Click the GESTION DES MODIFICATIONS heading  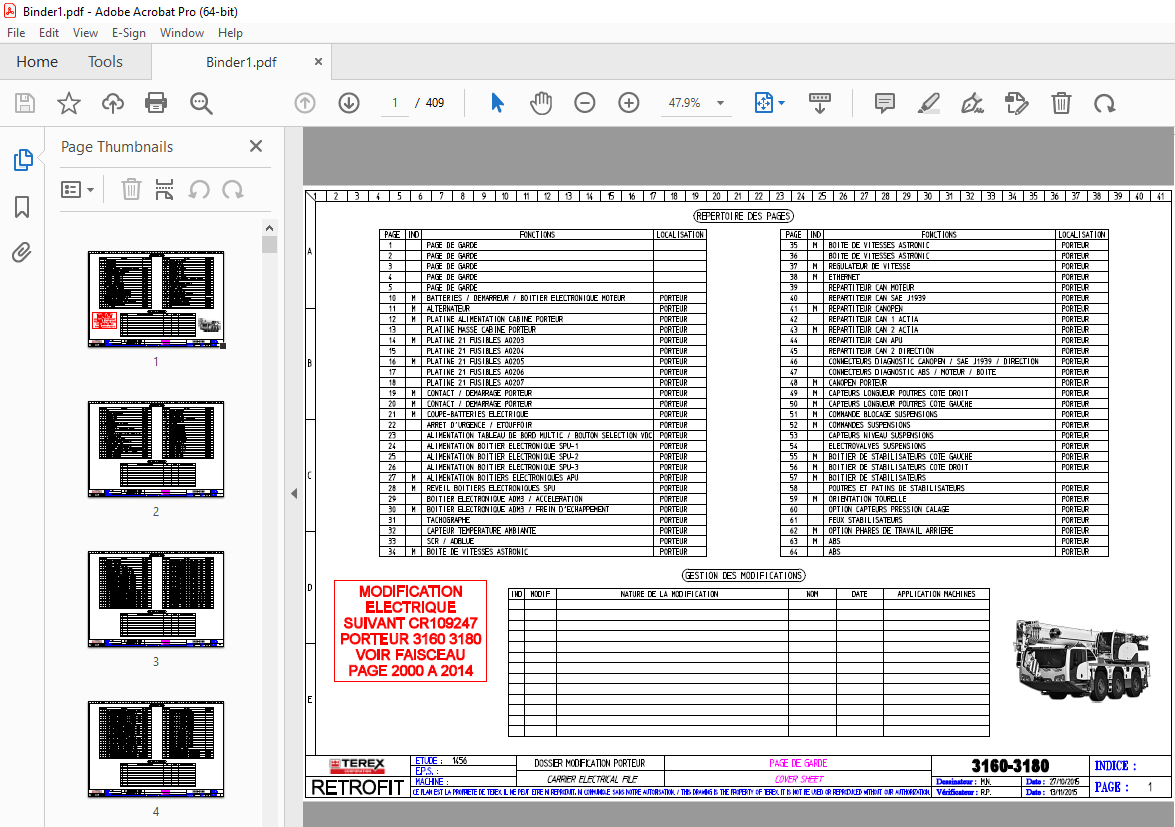[743, 575]
